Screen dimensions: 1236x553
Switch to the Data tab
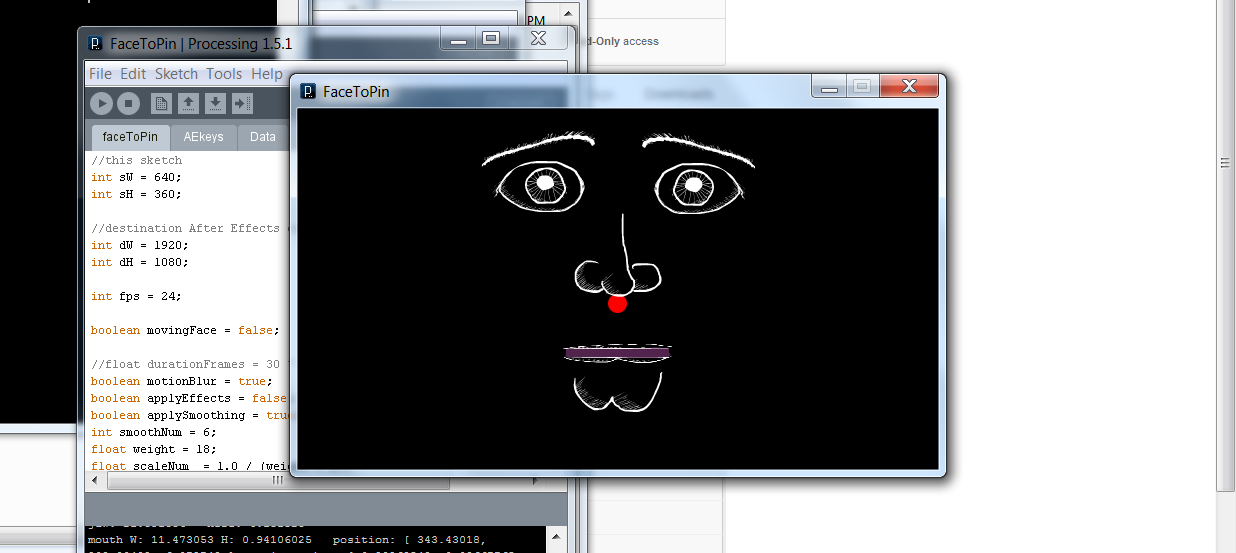[263, 137]
